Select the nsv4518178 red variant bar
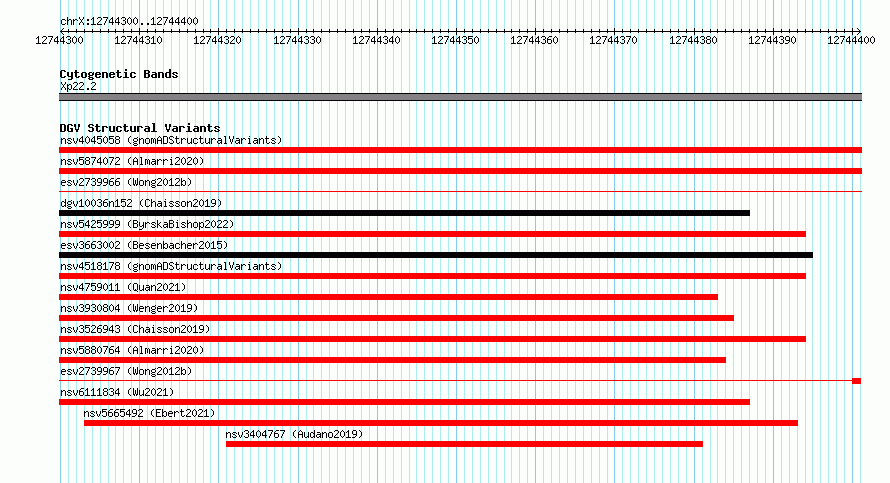This screenshot has width=890, height=483. click(x=433, y=276)
